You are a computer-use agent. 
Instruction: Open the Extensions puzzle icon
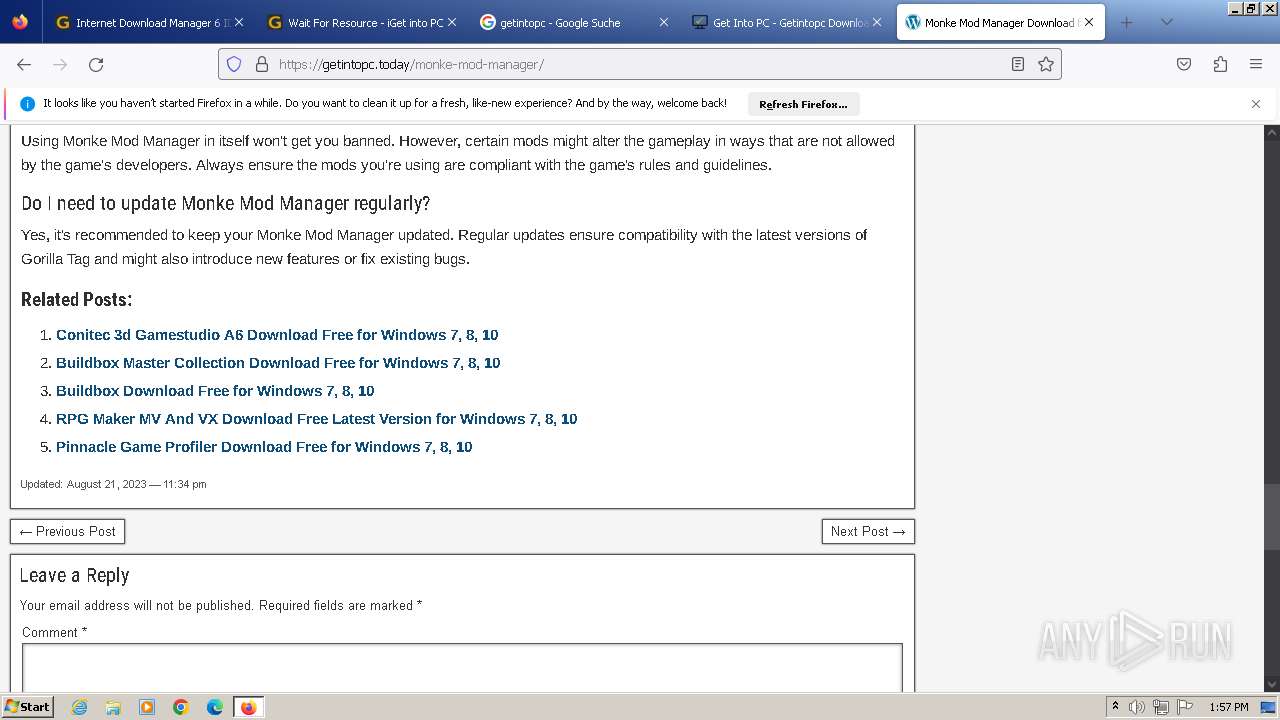(1220, 64)
